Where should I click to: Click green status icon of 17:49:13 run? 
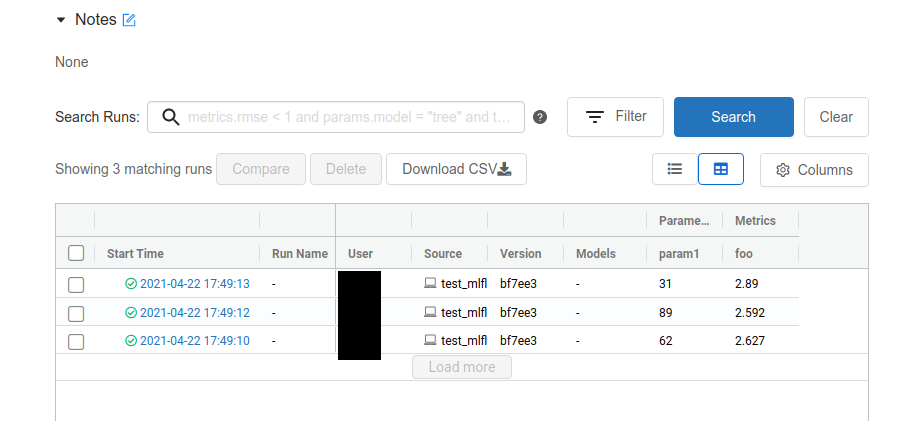click(131, 284)
